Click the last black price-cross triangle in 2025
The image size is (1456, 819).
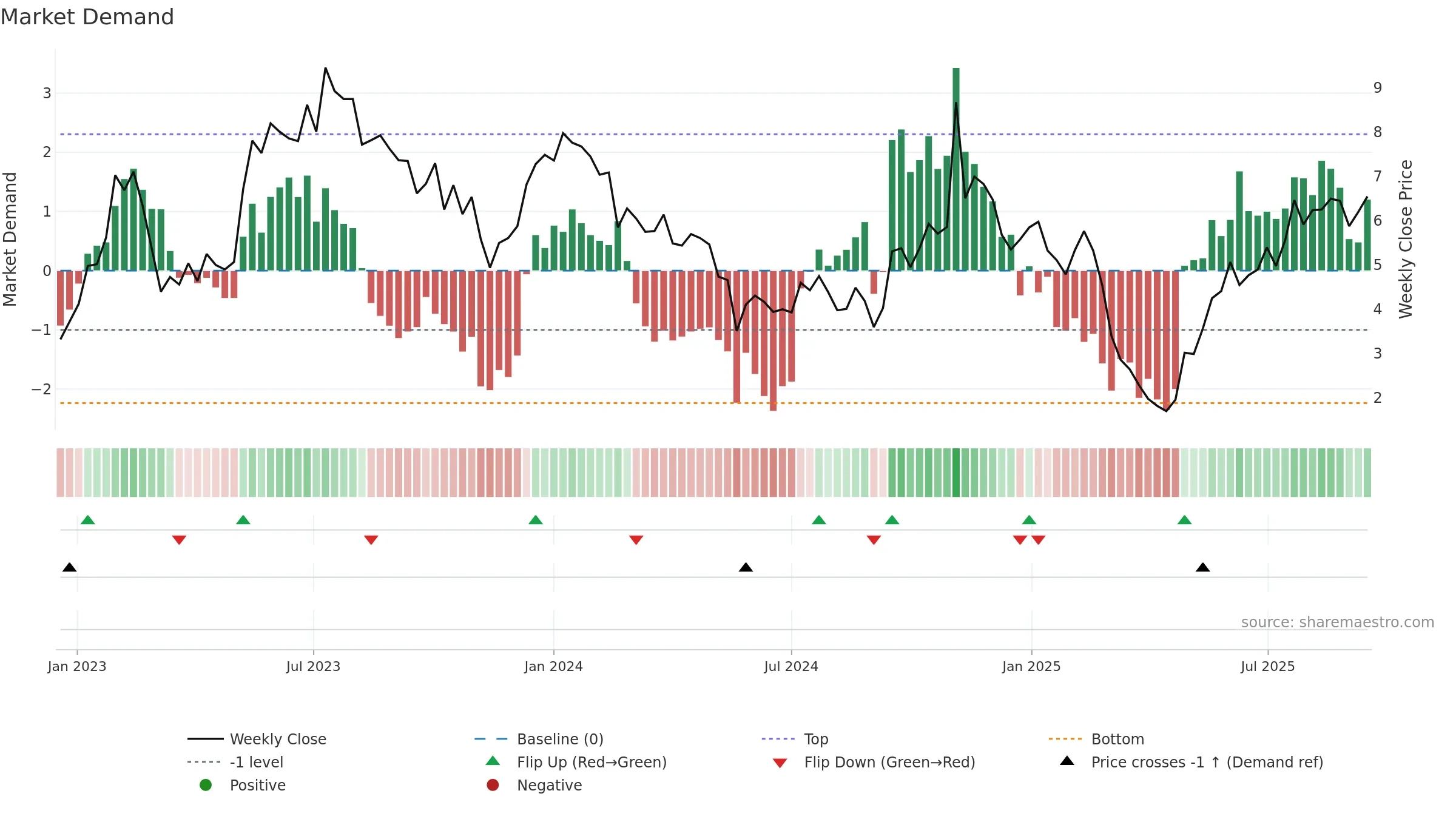[x=1203, y=567]
